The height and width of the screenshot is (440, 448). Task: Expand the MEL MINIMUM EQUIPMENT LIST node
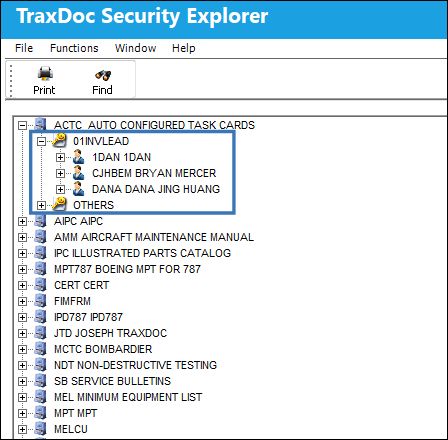tap(22, 397)
